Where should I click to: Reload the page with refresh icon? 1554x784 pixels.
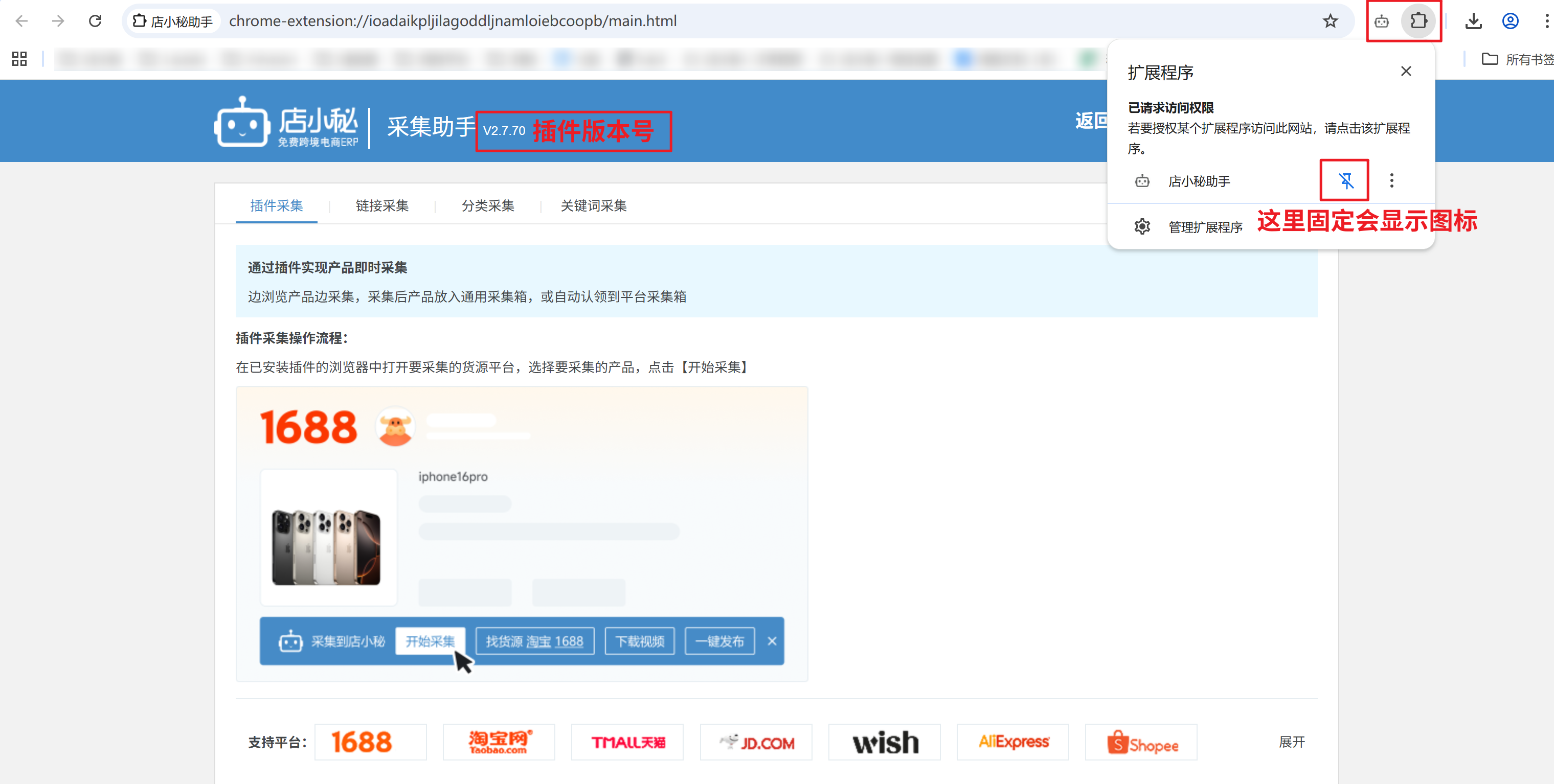(95, 21)
